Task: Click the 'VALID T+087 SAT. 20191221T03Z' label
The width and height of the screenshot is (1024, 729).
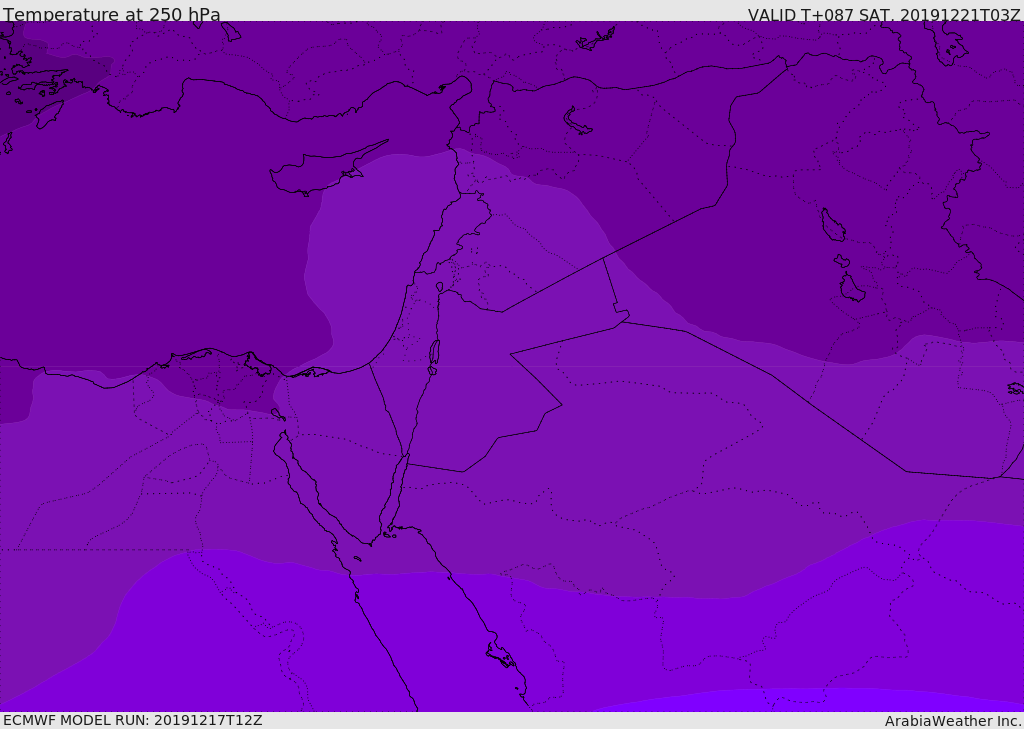Action: coord(884,15)
